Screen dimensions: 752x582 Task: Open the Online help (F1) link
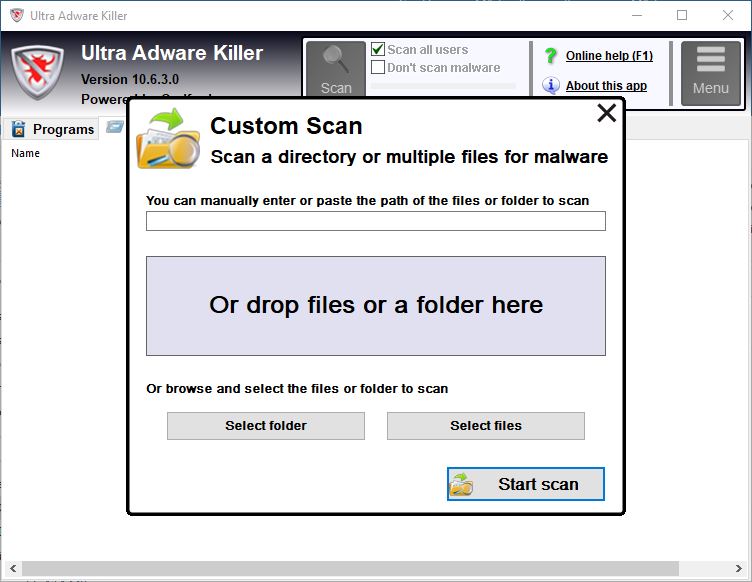pos(609,56)
